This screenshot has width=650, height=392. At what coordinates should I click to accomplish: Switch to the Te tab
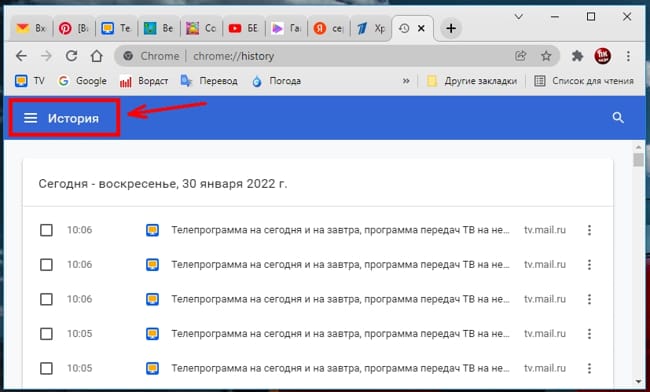(x=116, y=28)
